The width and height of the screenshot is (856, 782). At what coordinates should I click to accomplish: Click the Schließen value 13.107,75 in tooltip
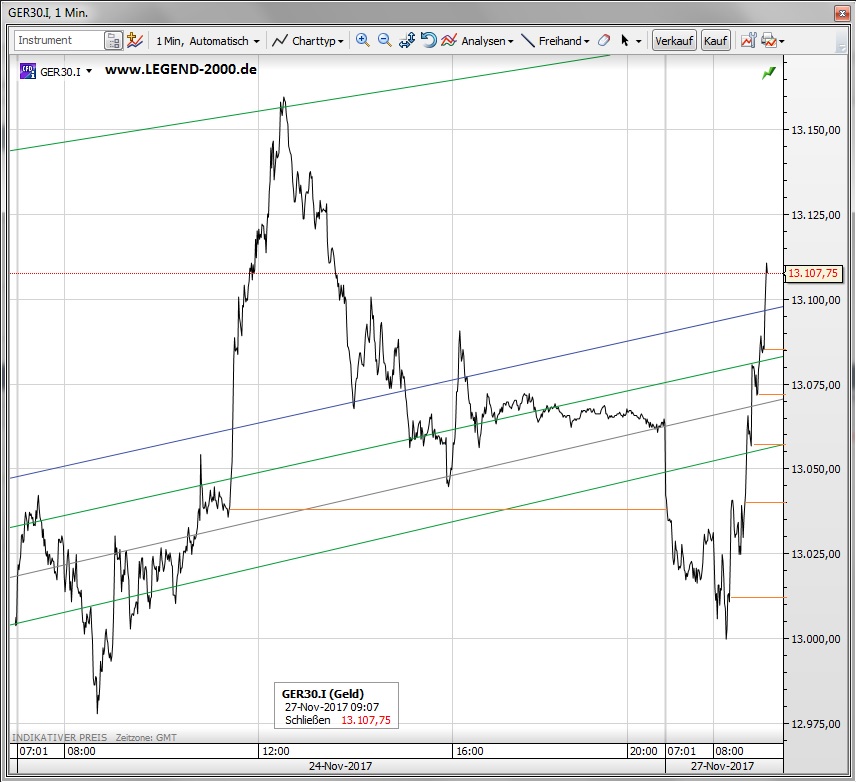366,720
